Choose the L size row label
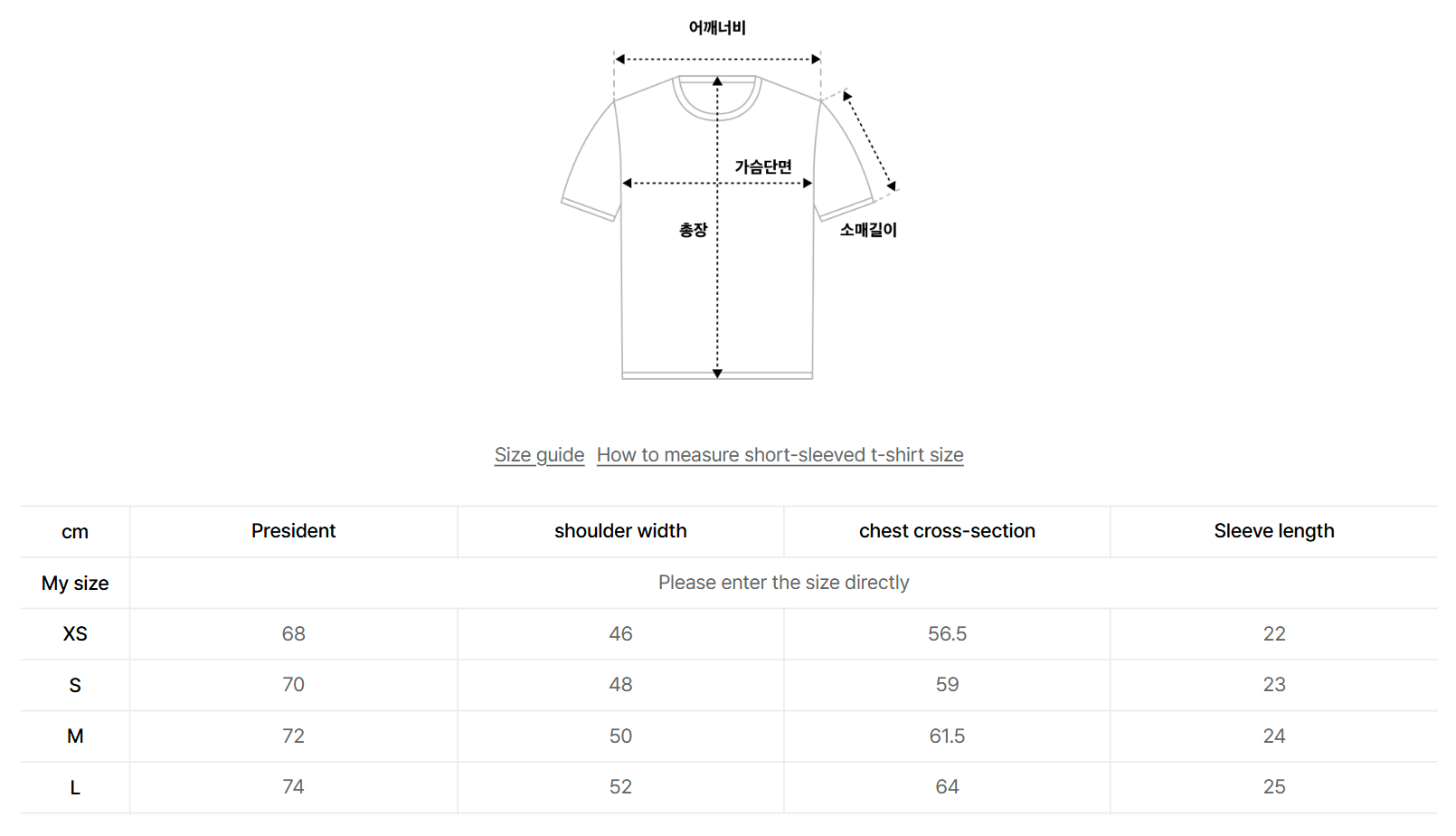The height and width of the screenshot is (836, 1456). click(75, 788)
